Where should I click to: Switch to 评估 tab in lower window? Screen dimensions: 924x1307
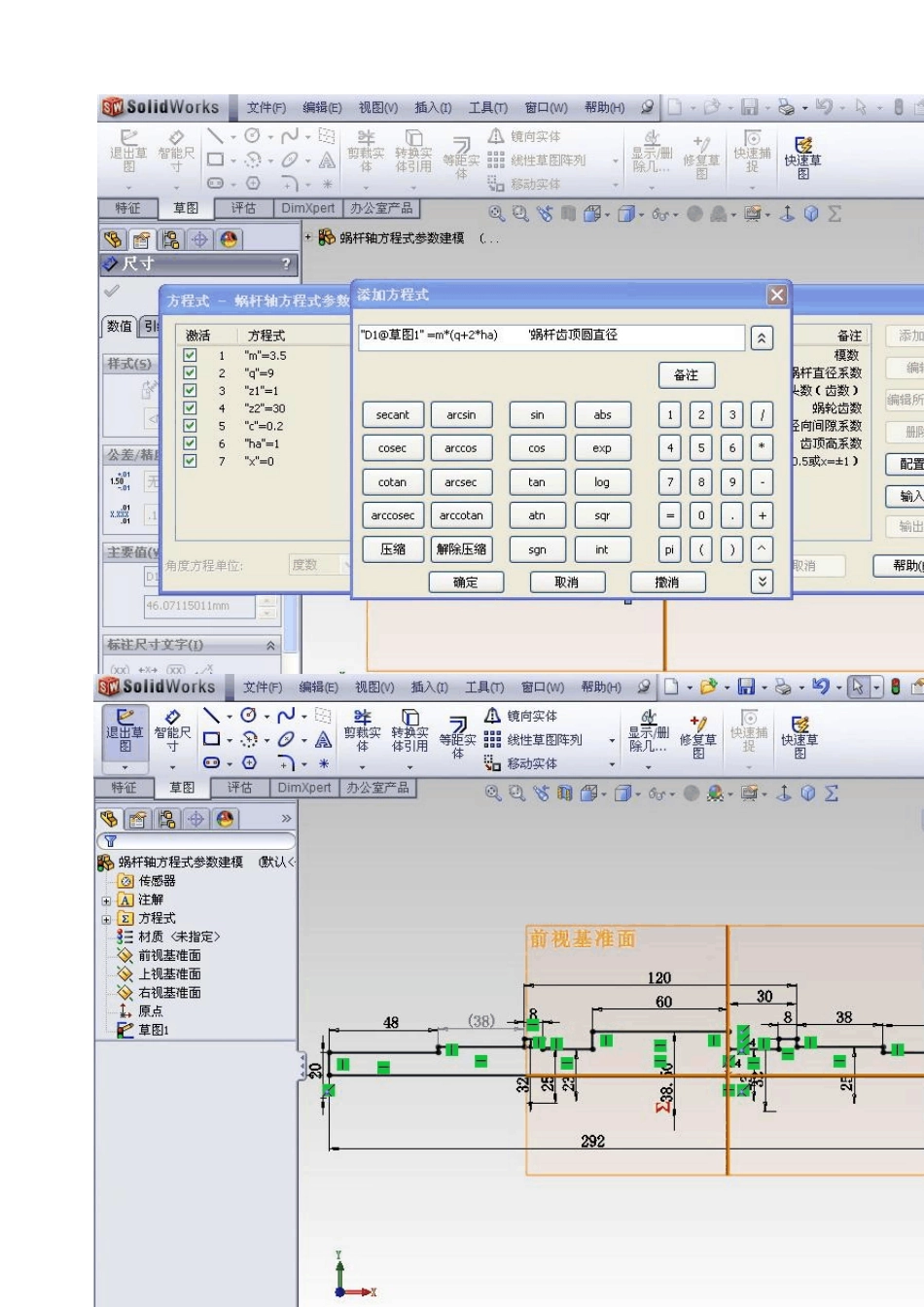pos(240,788)
